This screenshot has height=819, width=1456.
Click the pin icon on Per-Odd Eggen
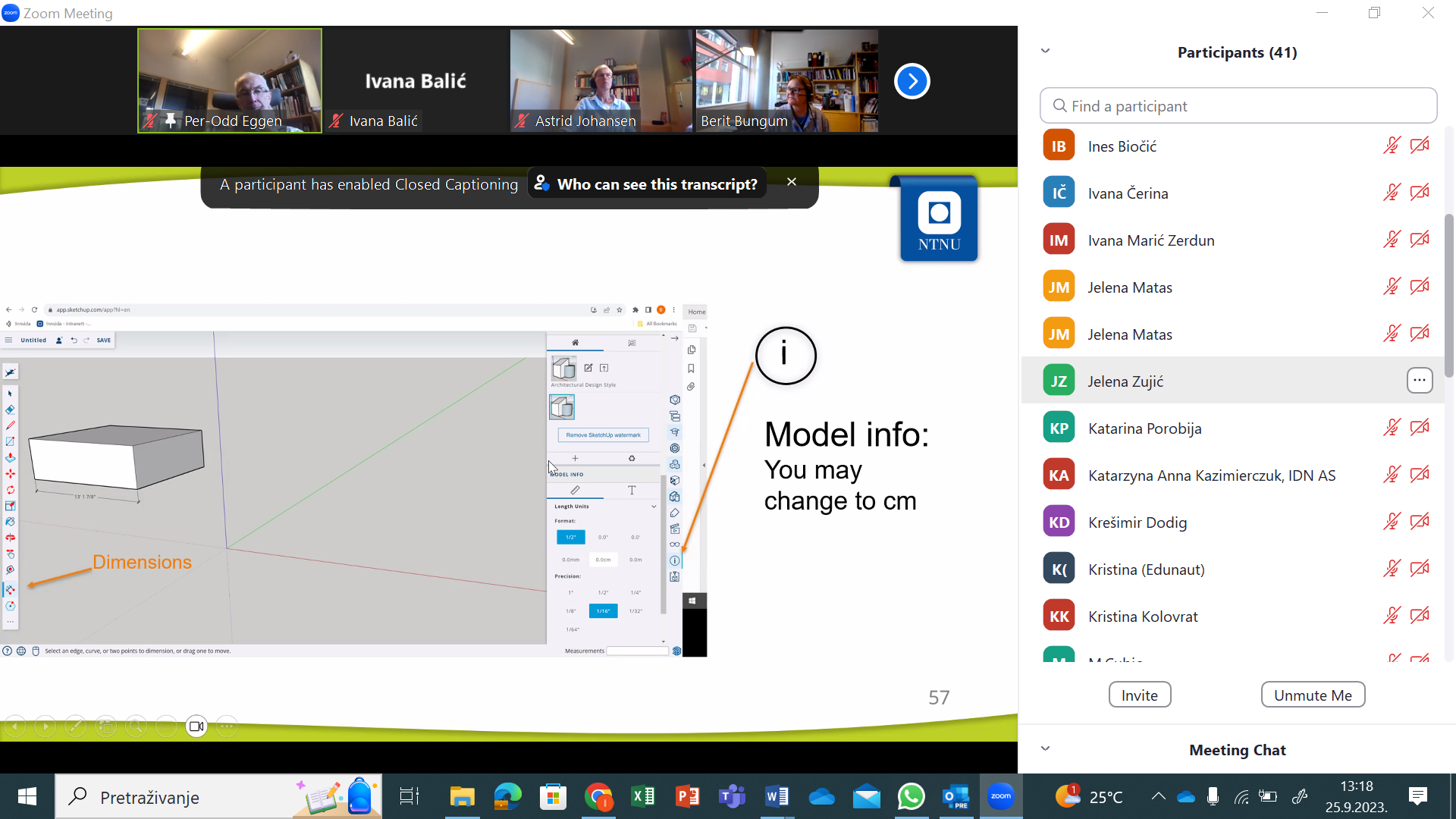(x=171, y=120)
